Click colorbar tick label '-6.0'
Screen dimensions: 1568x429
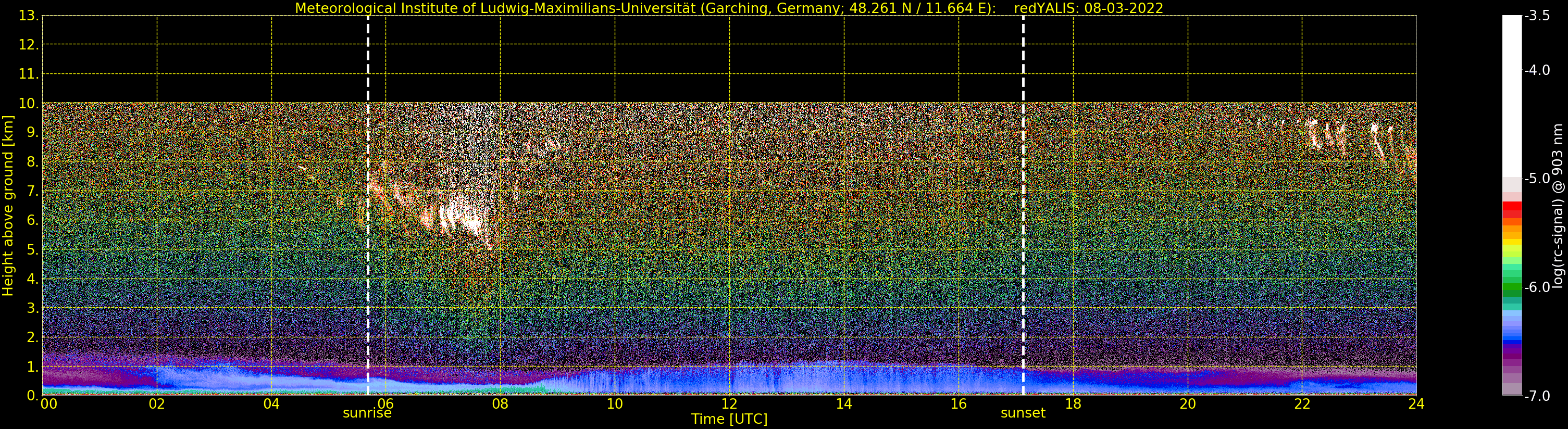coord(1537,287)
